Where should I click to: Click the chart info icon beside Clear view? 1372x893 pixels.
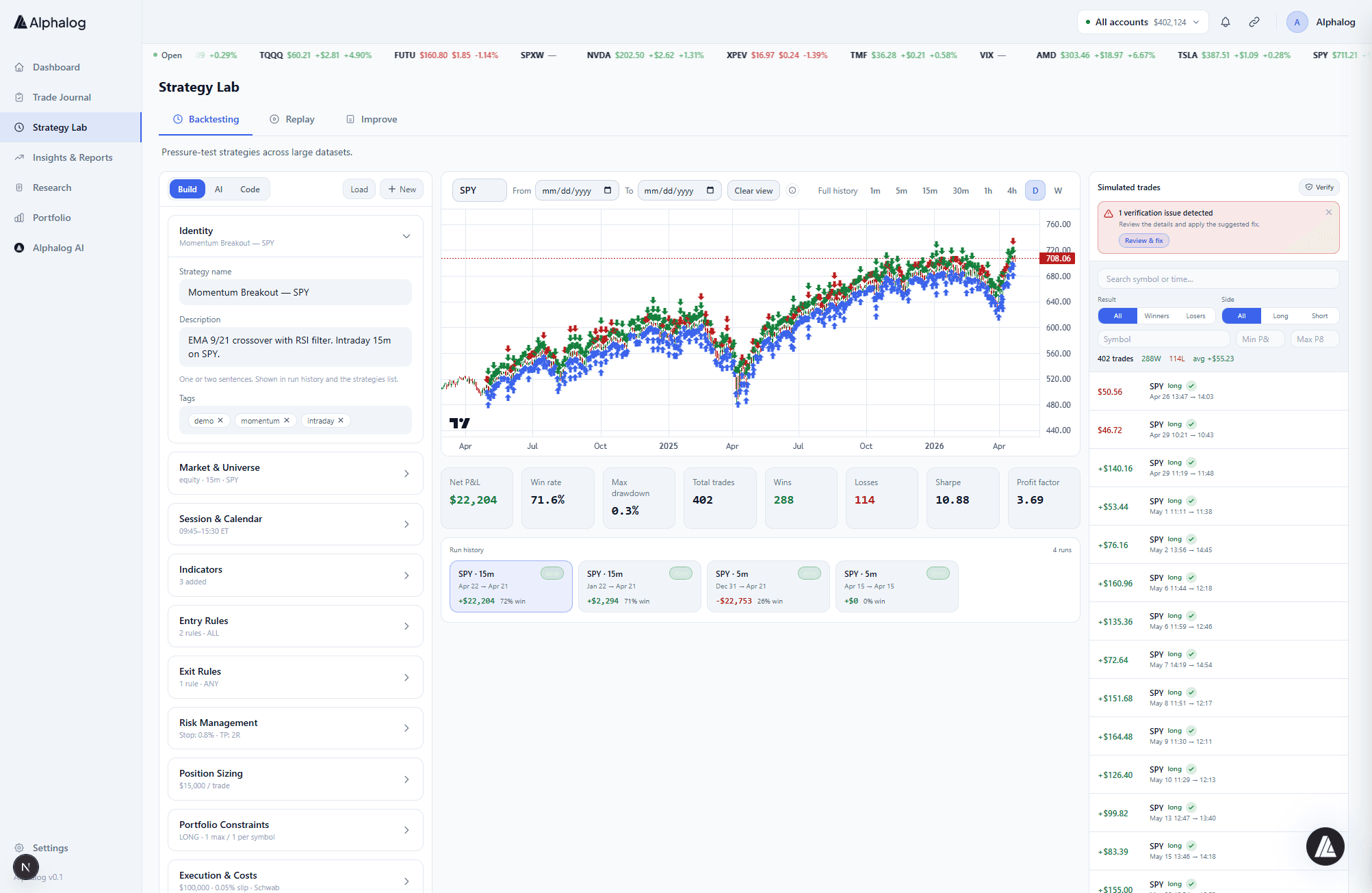(x=792, y=190)
